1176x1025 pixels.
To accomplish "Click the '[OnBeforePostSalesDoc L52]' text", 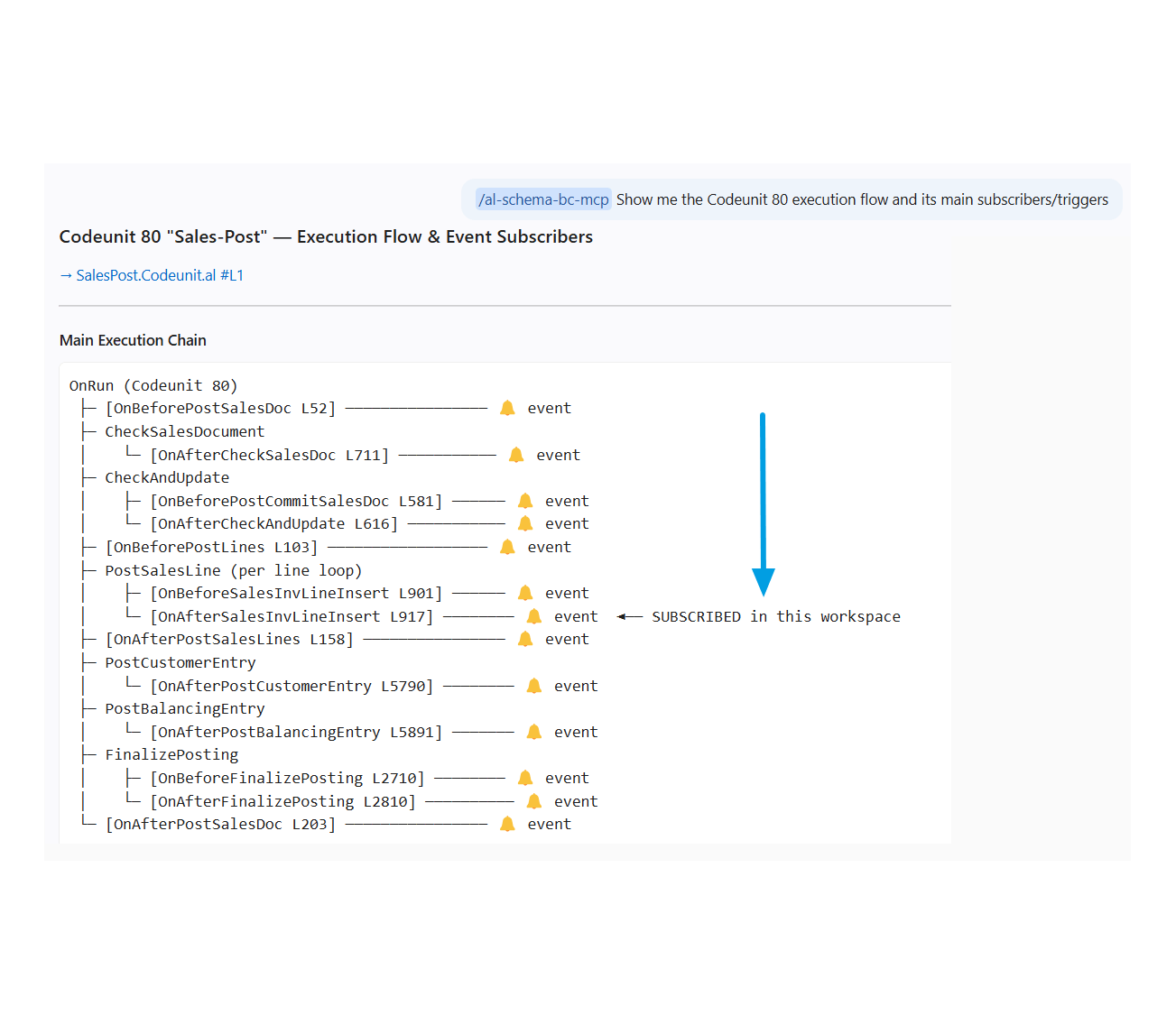I will coord(220,408).
